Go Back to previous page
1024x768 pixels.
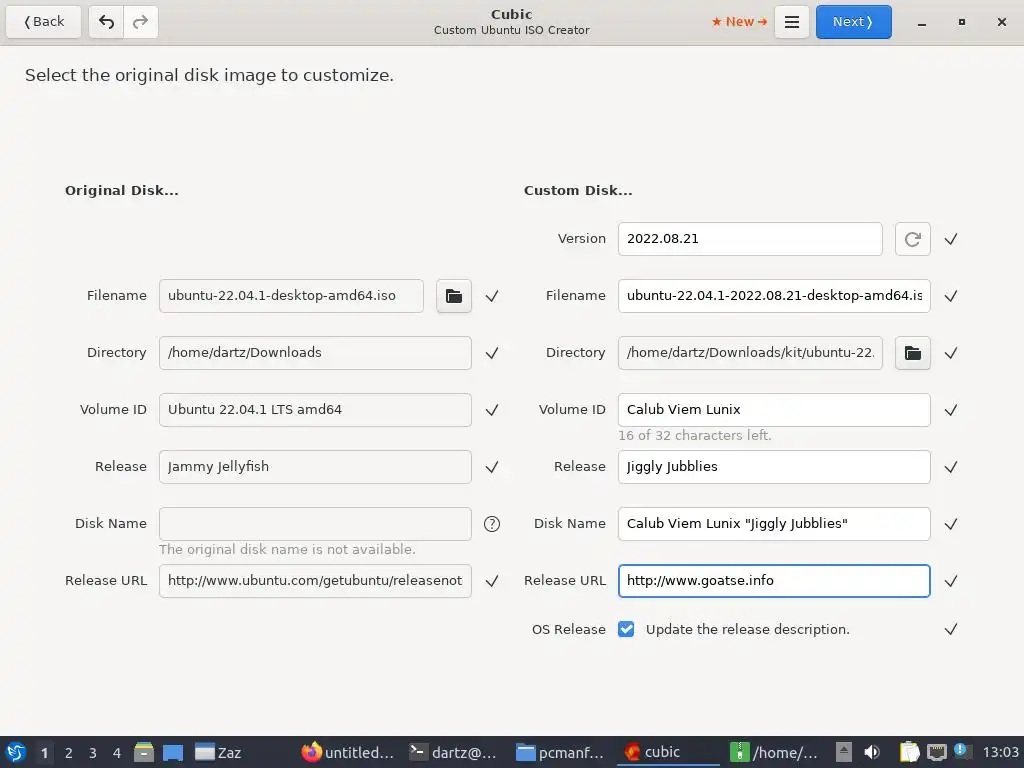coord(44,22)
